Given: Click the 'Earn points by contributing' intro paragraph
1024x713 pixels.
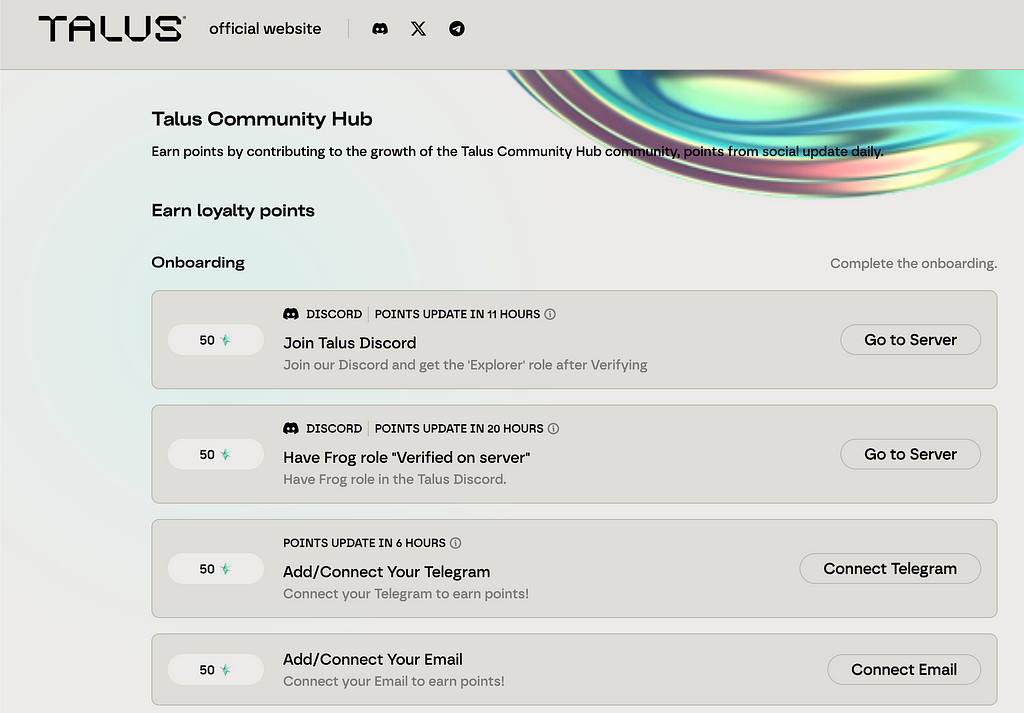Looking at the screenshot, I should 517,151.
